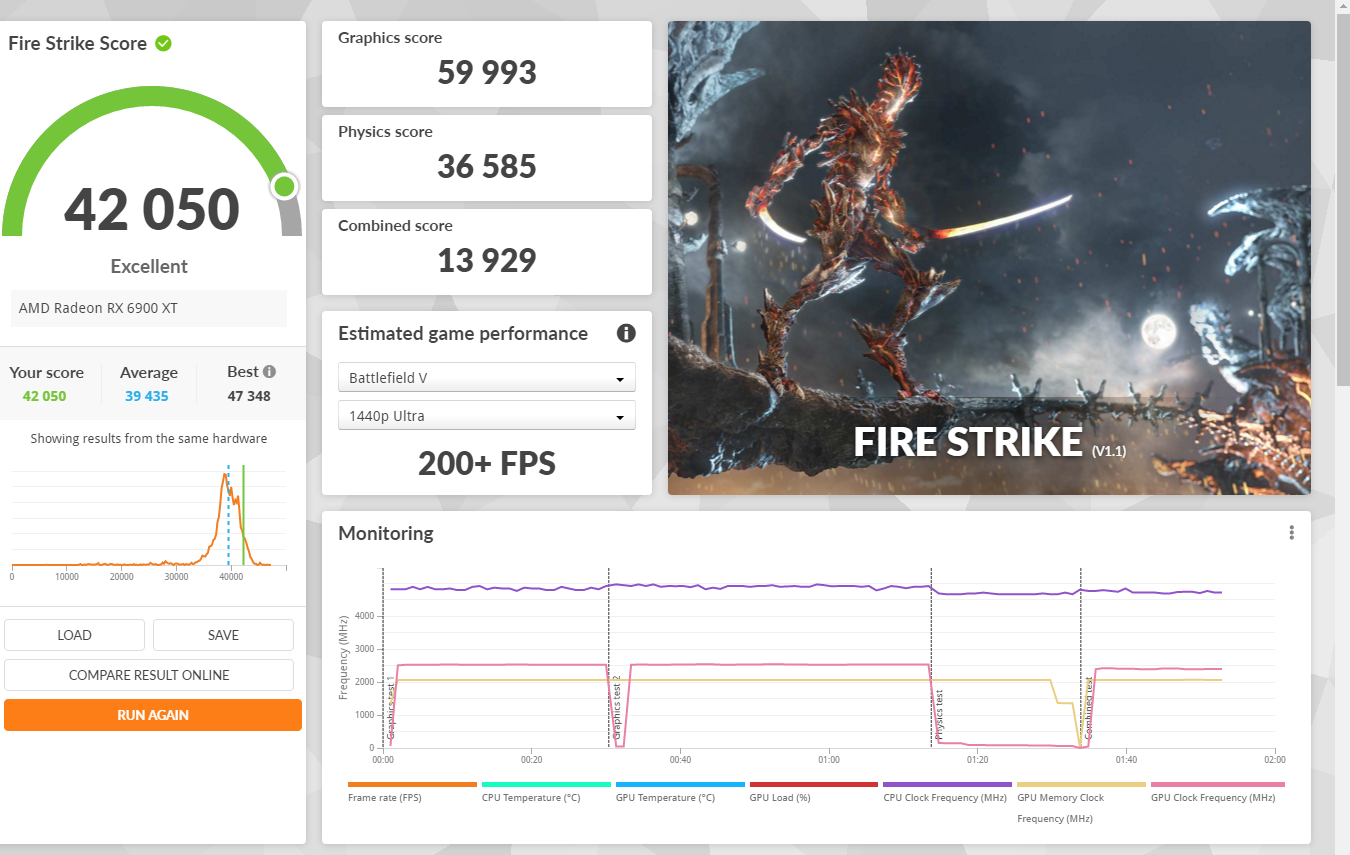Click the info icon beside Best score
1350x855 pixels.
coord(269,371)
